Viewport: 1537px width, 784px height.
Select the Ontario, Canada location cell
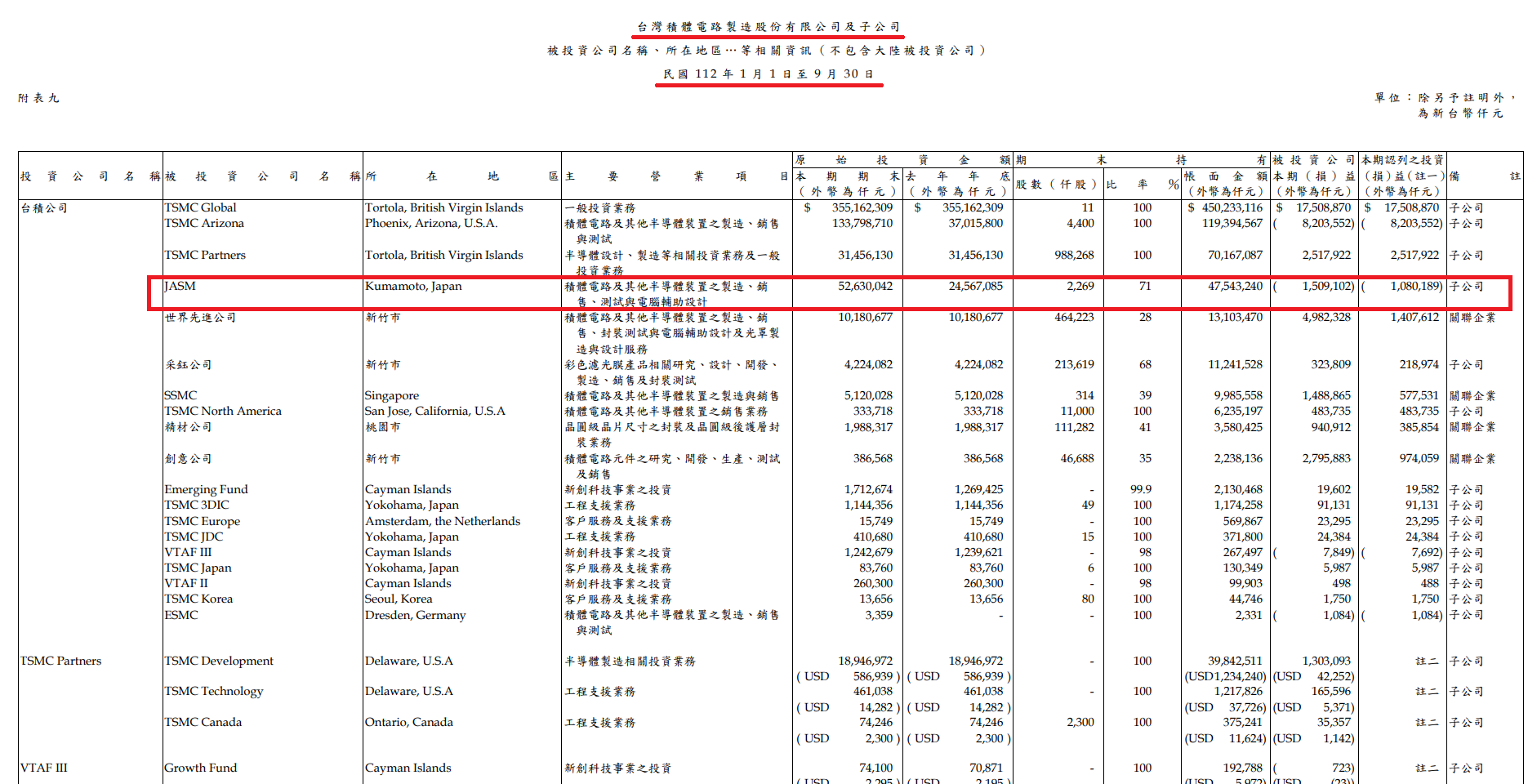tap(409, 722)
